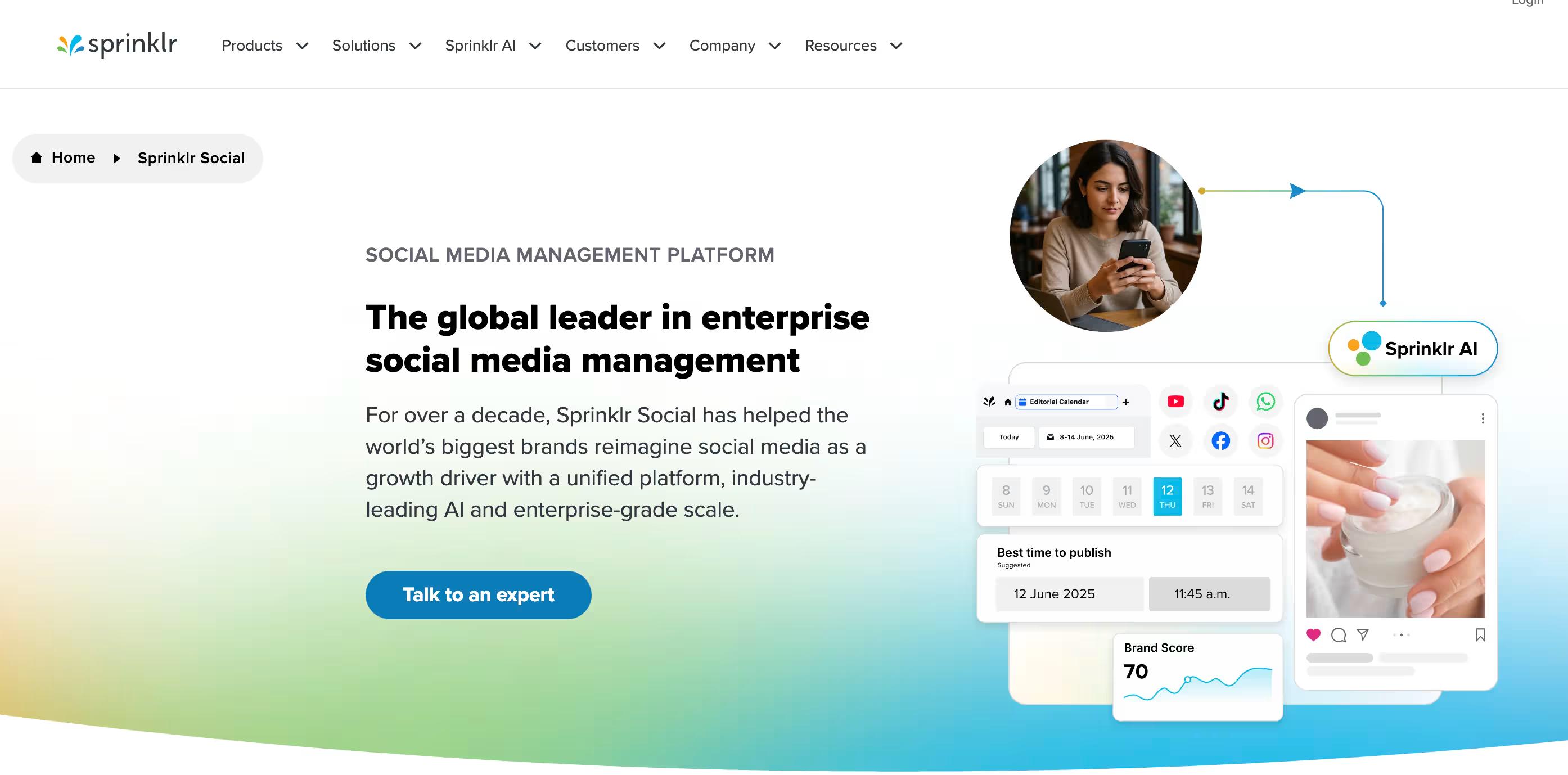Image resolution: width=1568 pixels, height=775 pixels.
Task: Click the share send icon
Action: pos(1363,635)
